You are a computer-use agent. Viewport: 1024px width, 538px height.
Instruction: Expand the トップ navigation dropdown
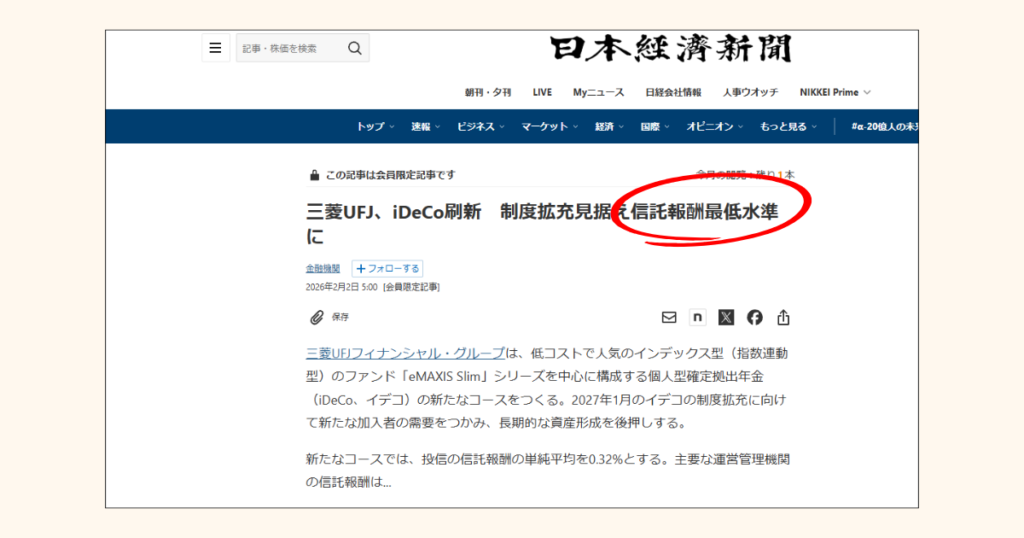pos(374,126)
